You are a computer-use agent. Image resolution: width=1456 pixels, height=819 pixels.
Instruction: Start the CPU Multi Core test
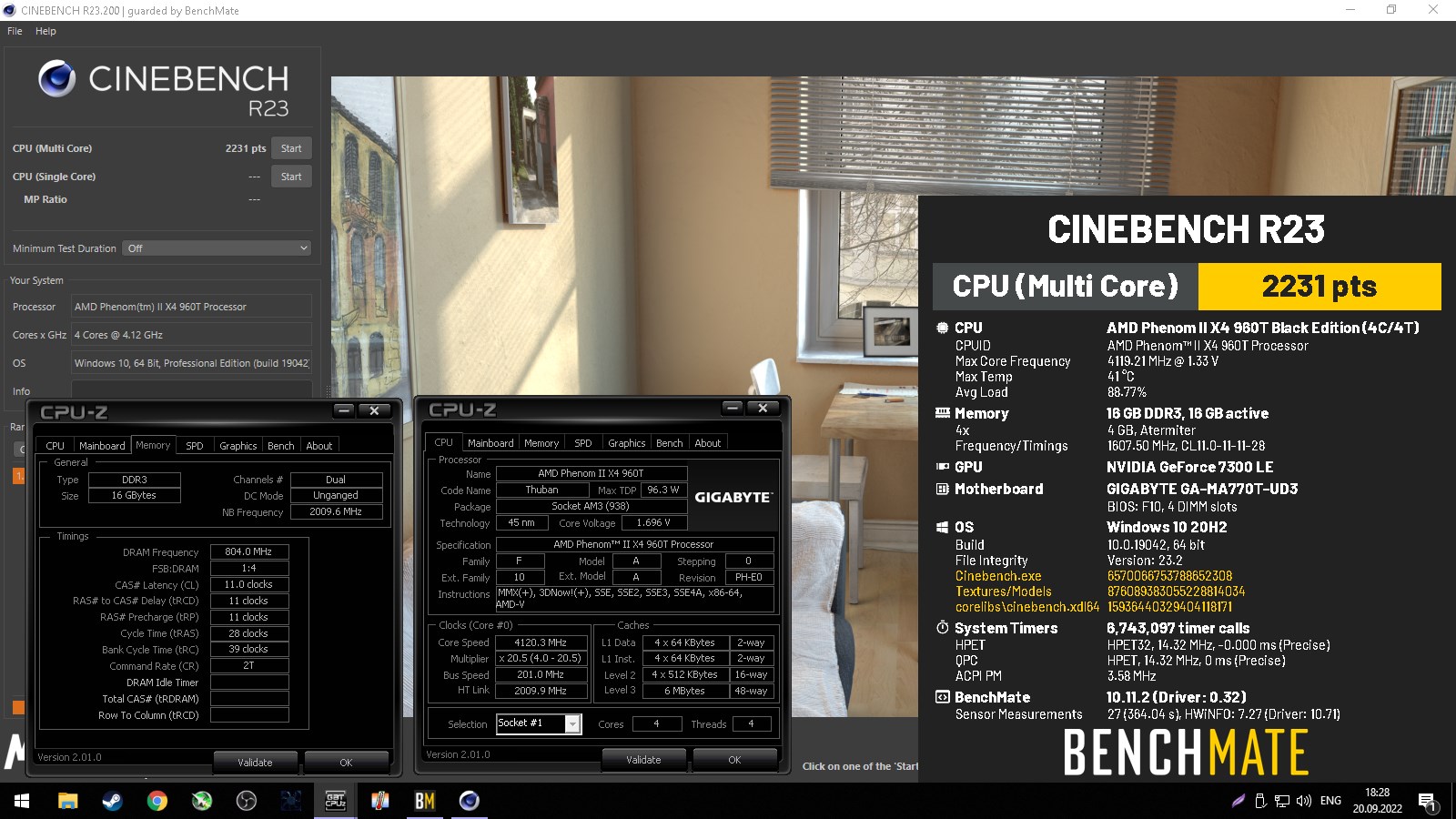(291, 148)
